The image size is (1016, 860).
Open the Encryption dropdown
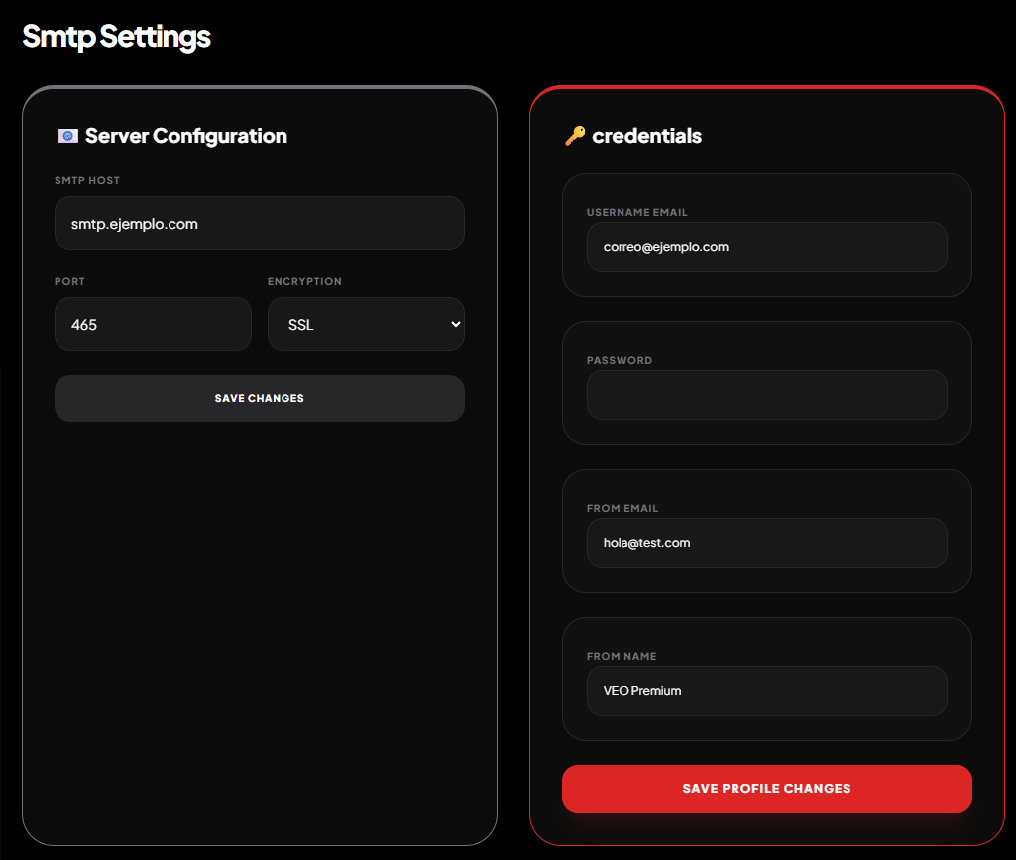[x=366, y=324]
